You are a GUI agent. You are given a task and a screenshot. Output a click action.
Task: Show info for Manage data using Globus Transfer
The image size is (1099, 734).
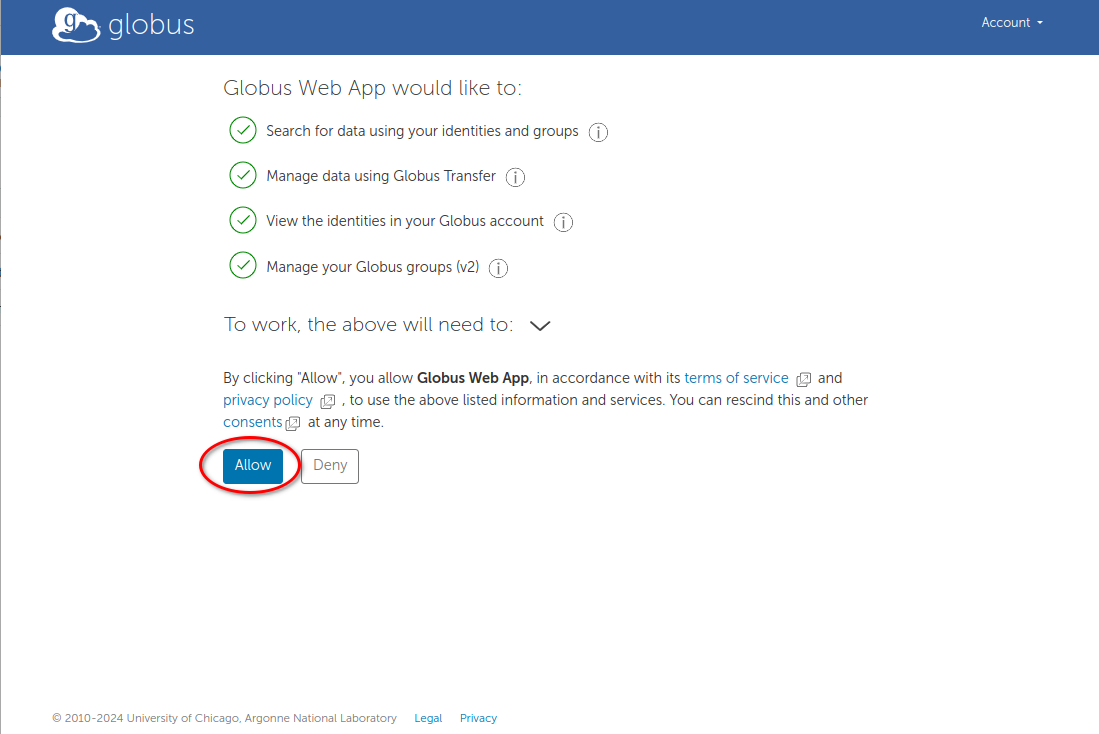[x=515, y=177]
